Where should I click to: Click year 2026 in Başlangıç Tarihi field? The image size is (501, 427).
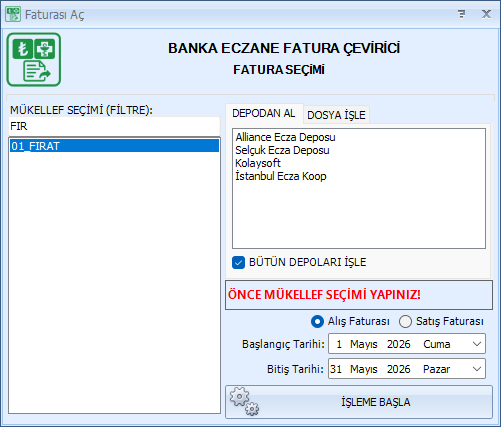pos(399,344)
